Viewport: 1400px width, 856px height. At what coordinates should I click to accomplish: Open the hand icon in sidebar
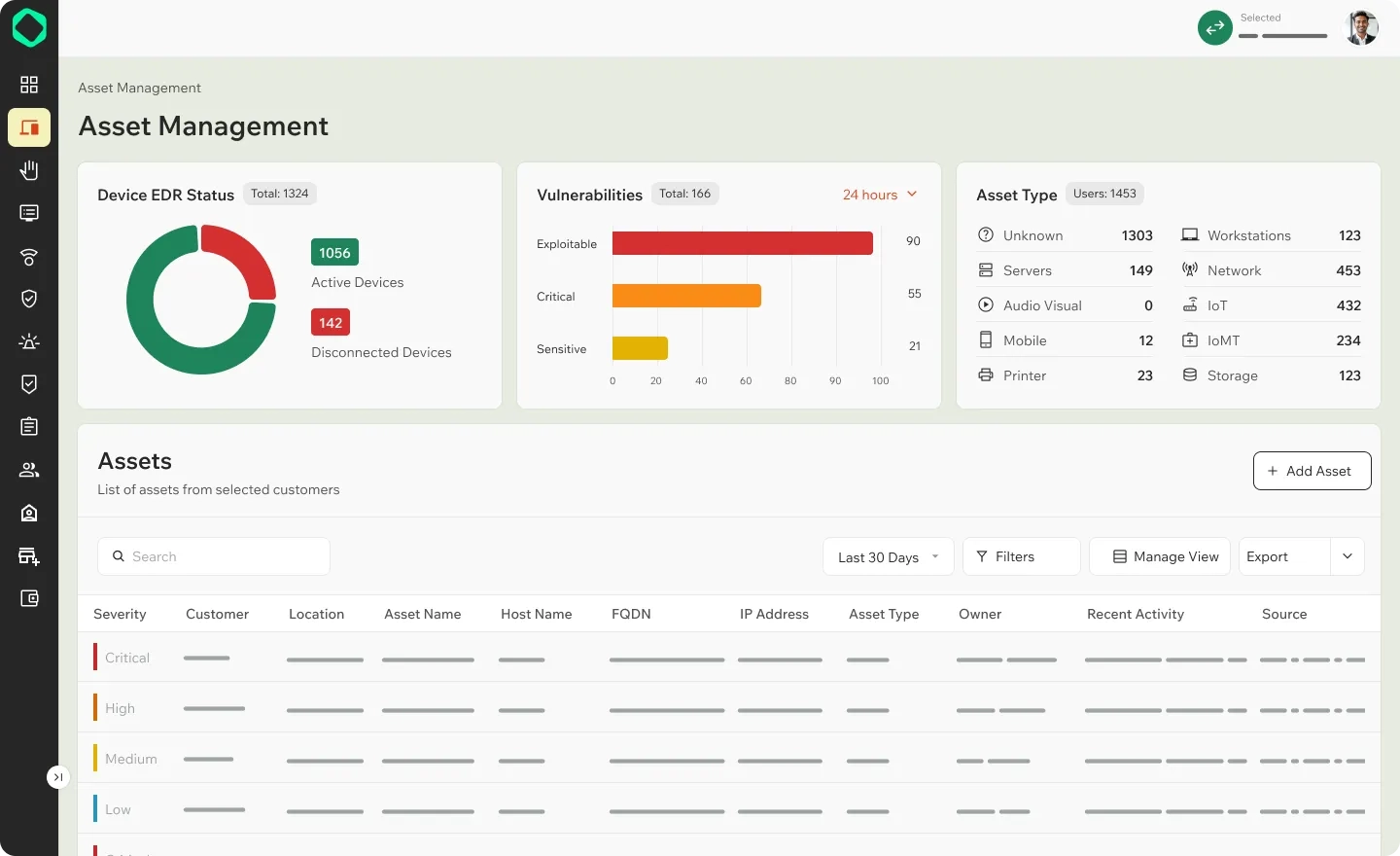29,170
